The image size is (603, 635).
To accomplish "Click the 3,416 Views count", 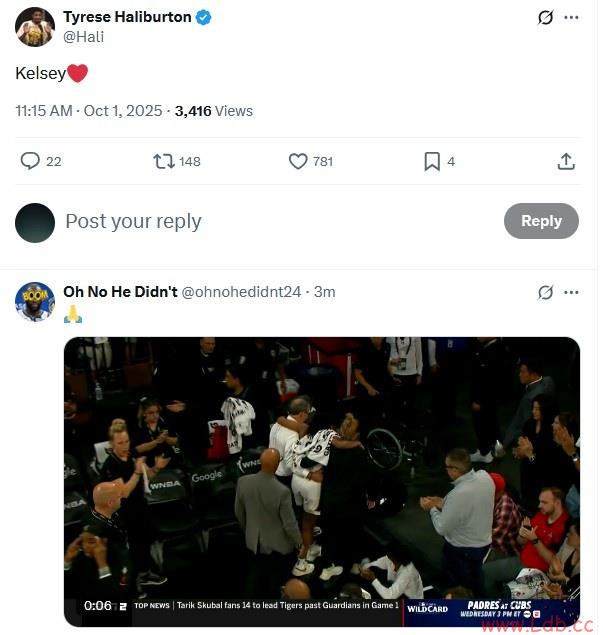I will click(214, 111).
